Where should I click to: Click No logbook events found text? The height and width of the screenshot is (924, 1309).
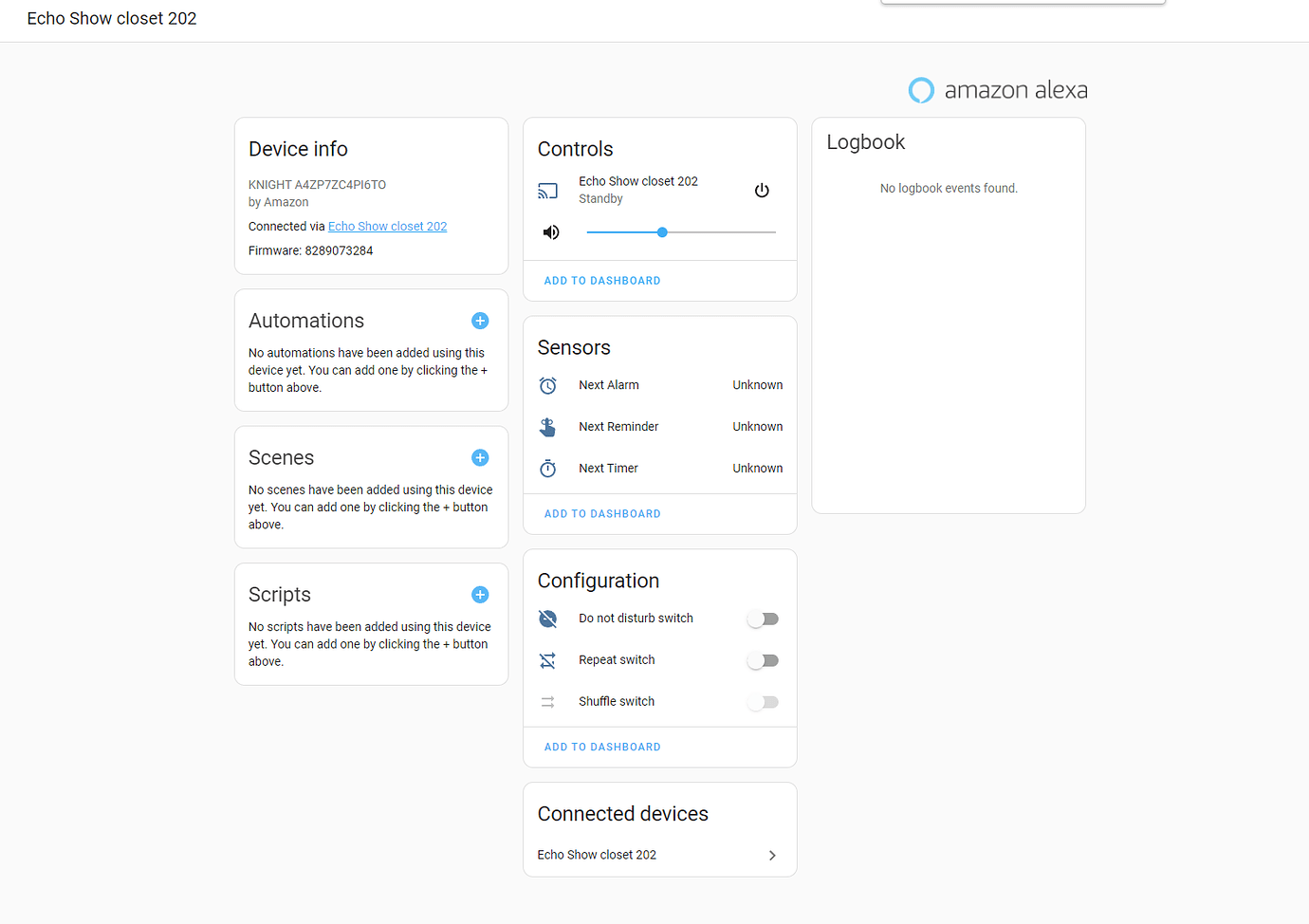949,189
